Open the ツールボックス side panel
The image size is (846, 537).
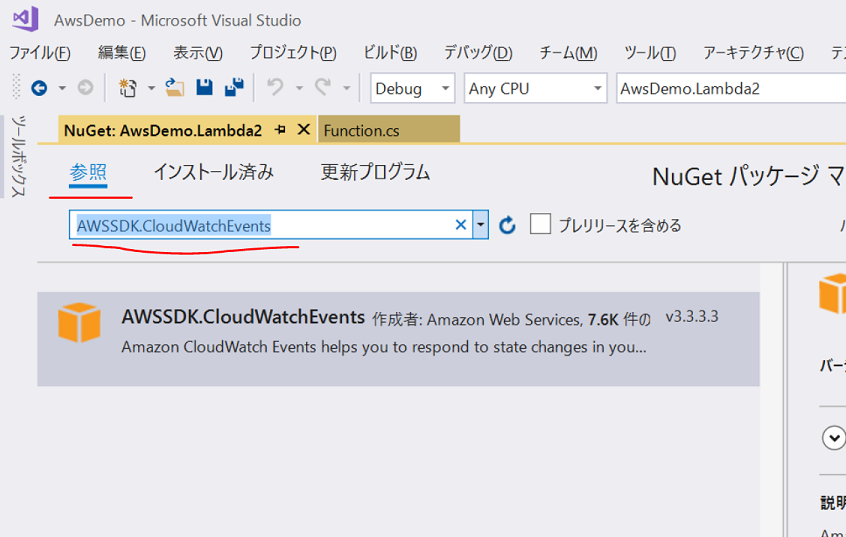coord(18,156)
